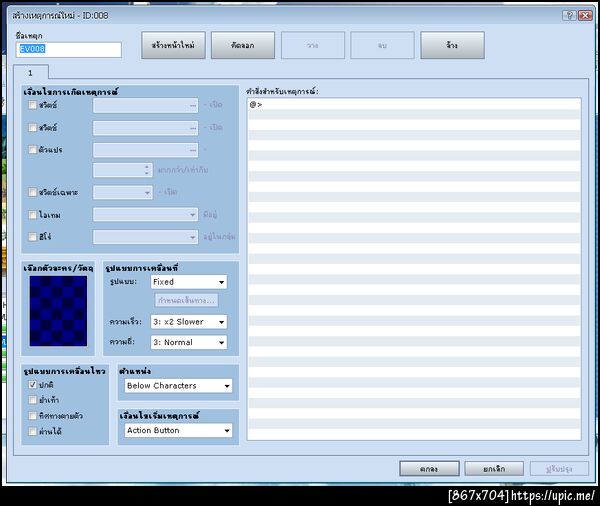The width and height of the screenshot is (600, 506).
Task: Open the self switch letter dropdown
Action: pyautogui.click(x=122, y=192)
